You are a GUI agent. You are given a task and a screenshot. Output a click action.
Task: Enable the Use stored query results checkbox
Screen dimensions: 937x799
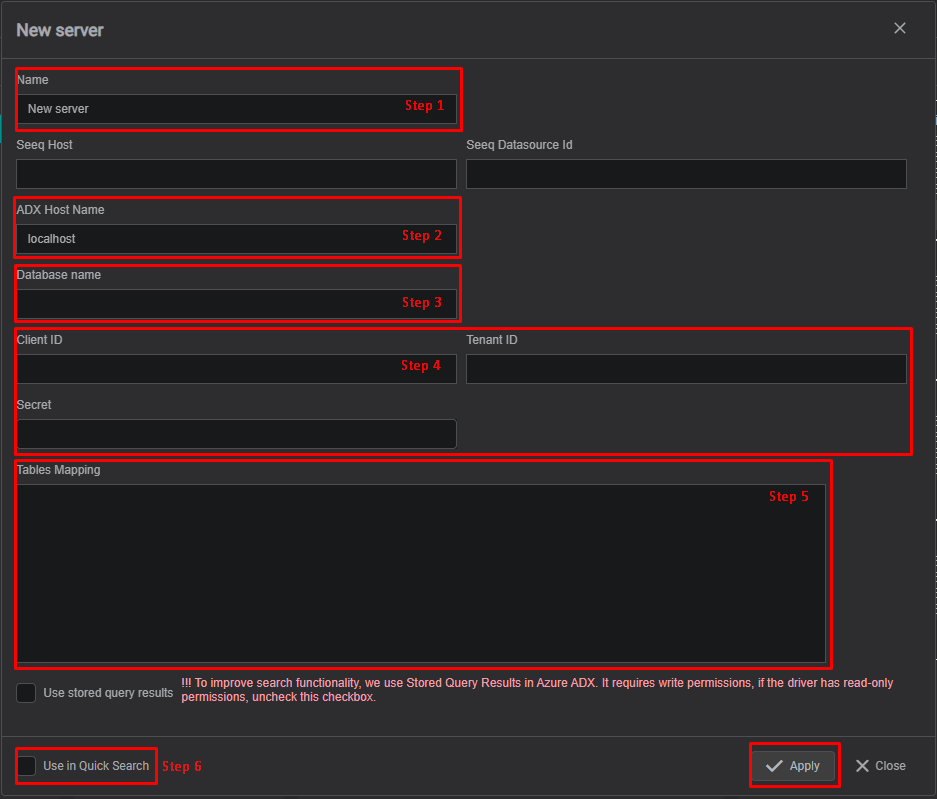pyautogui.click(x=26, y=692)
